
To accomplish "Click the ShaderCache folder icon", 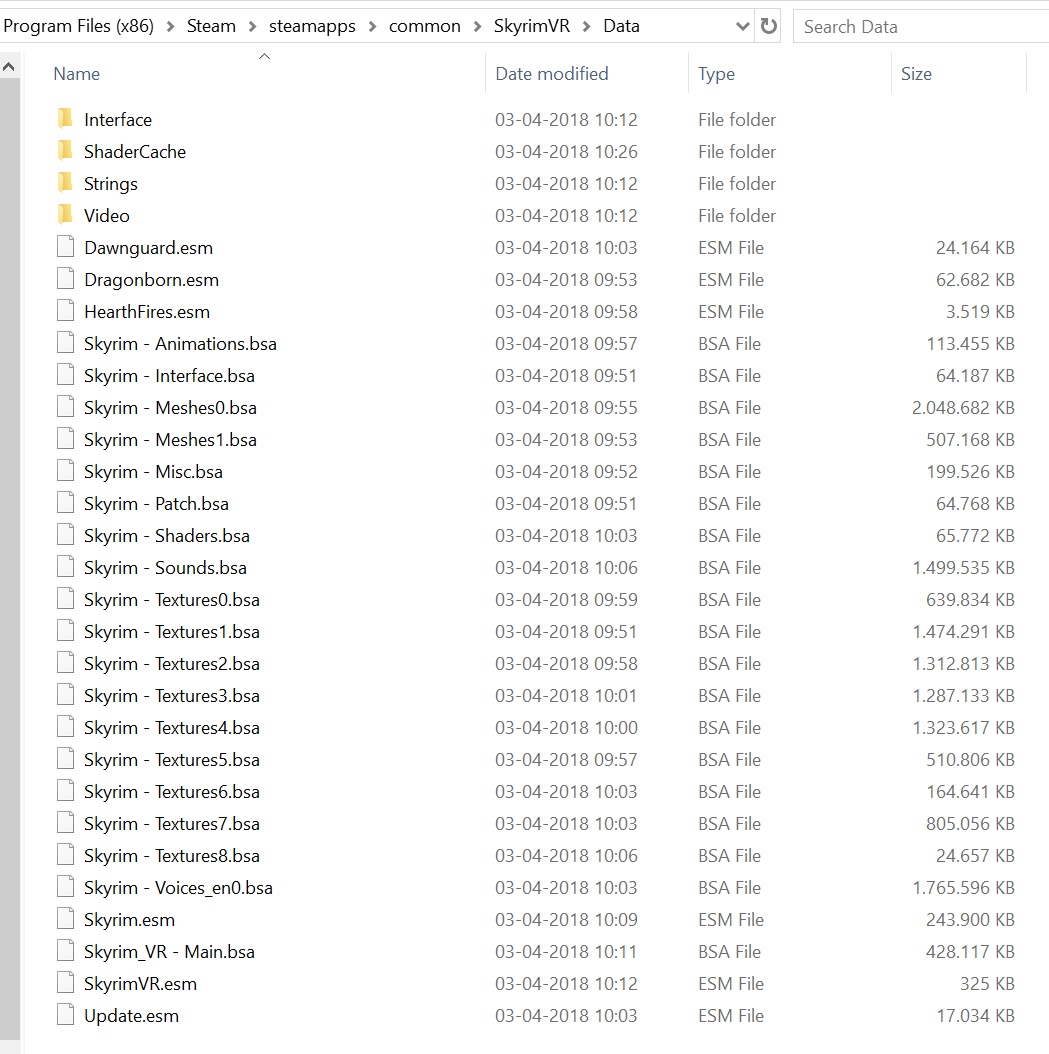I will click(x=65, y=151).
